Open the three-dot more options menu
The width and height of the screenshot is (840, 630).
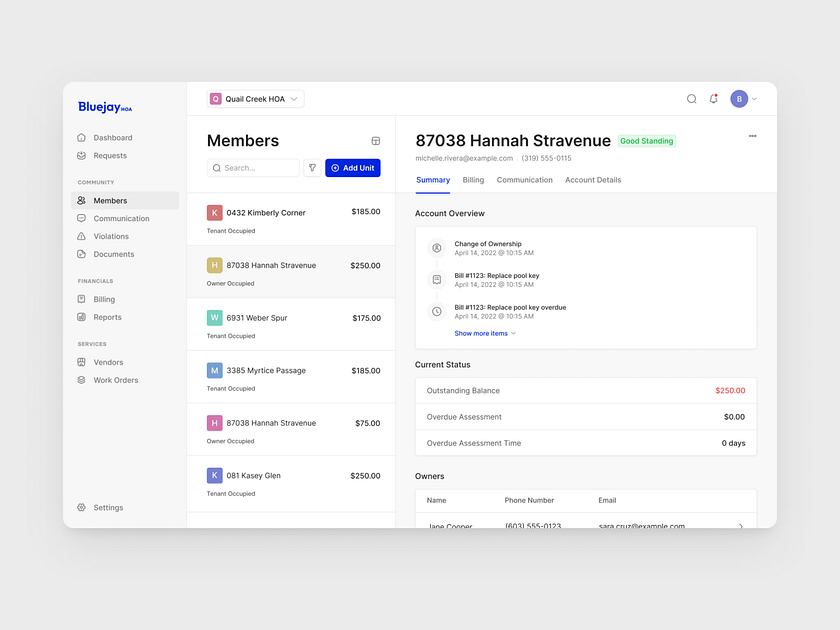pos(752,136)
